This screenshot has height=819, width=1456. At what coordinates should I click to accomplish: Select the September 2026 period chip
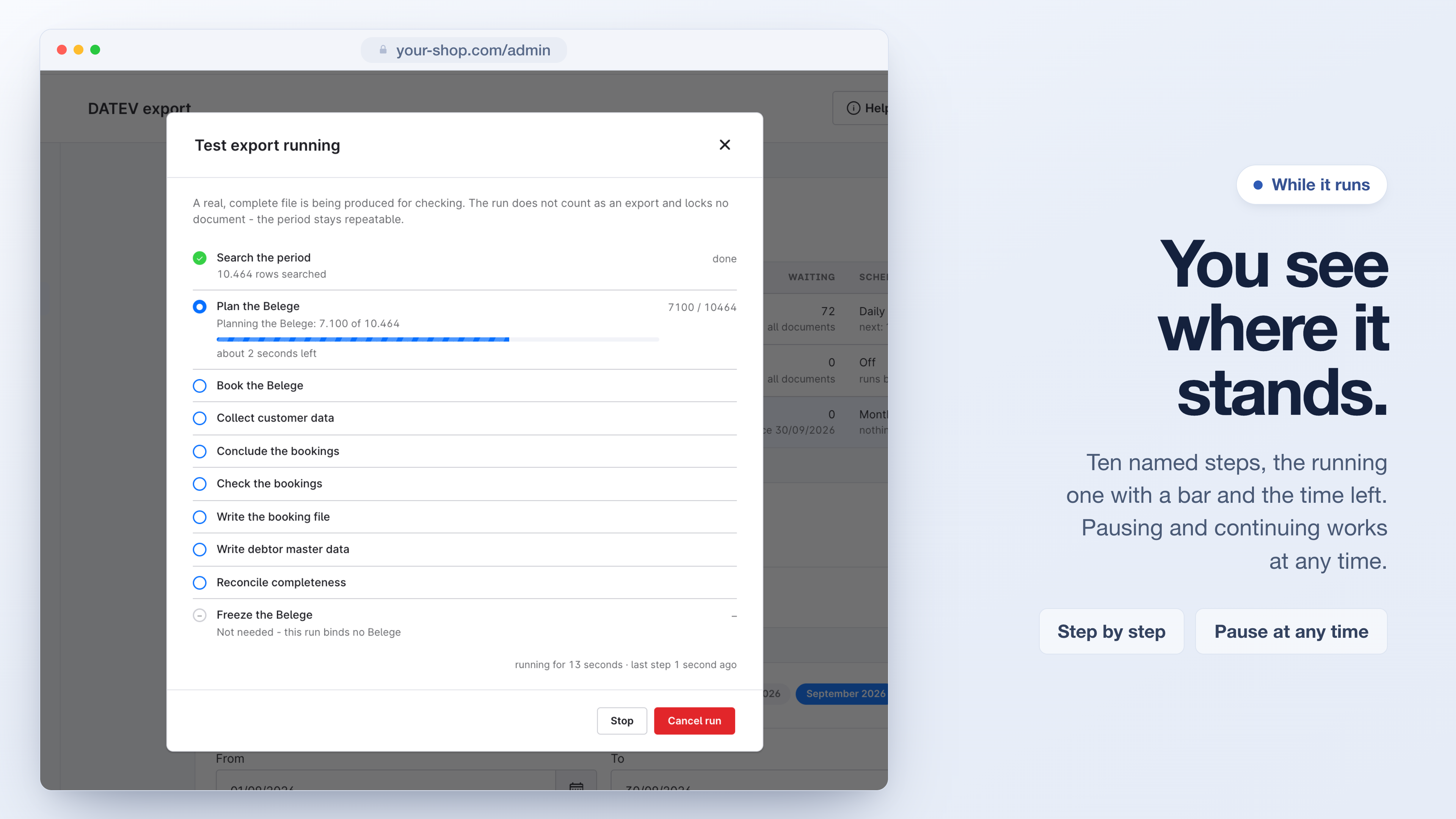(842, 693)
